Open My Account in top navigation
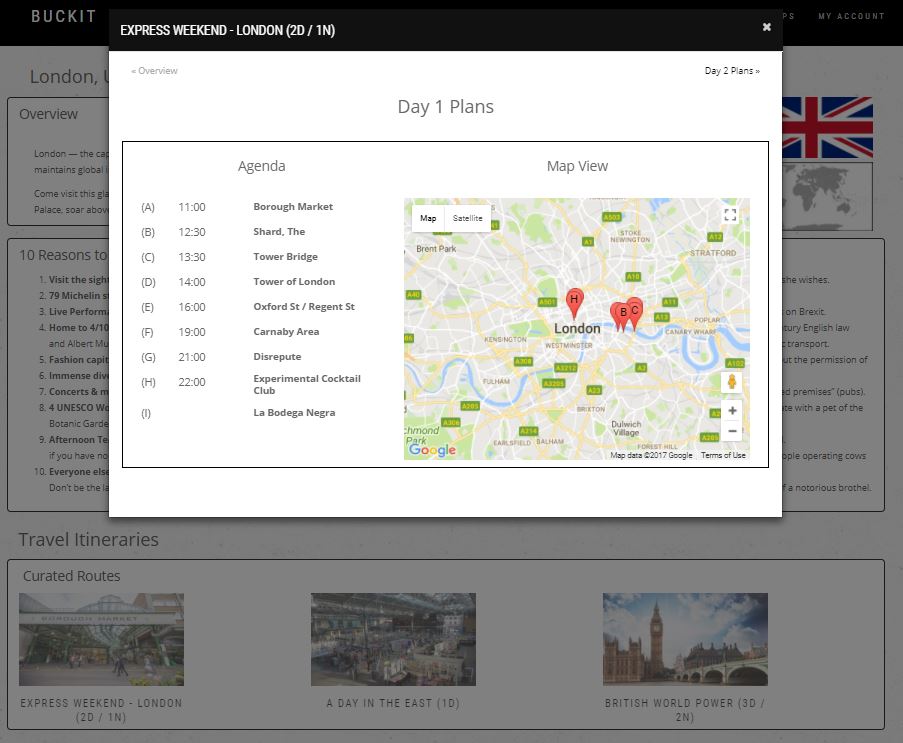The image size is (903, 743). [x=851, y=16]
